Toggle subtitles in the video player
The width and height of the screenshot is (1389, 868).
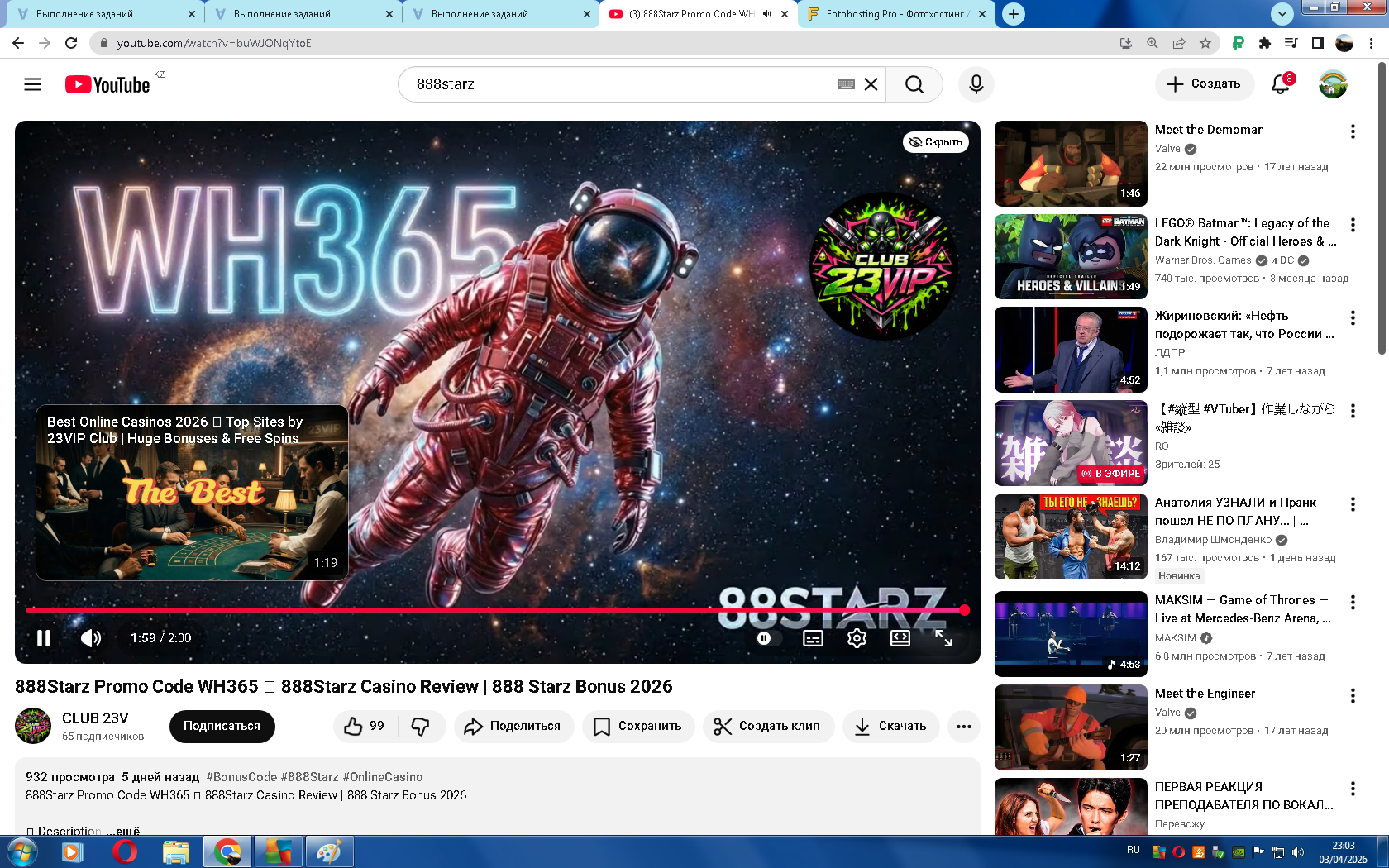(813, 638)
